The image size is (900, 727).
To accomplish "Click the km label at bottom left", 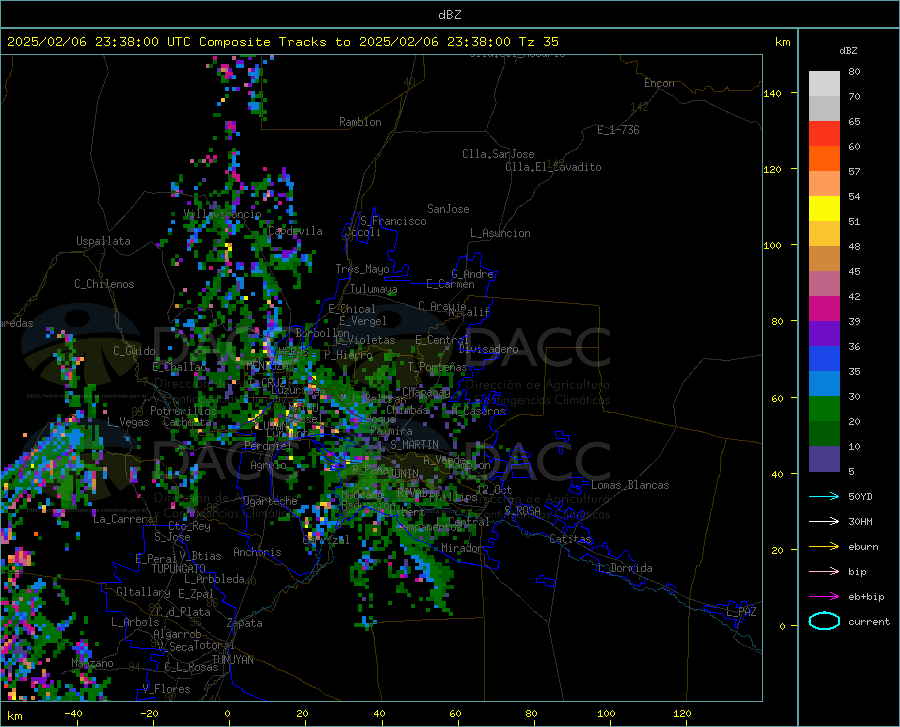I will coord(14,716).
